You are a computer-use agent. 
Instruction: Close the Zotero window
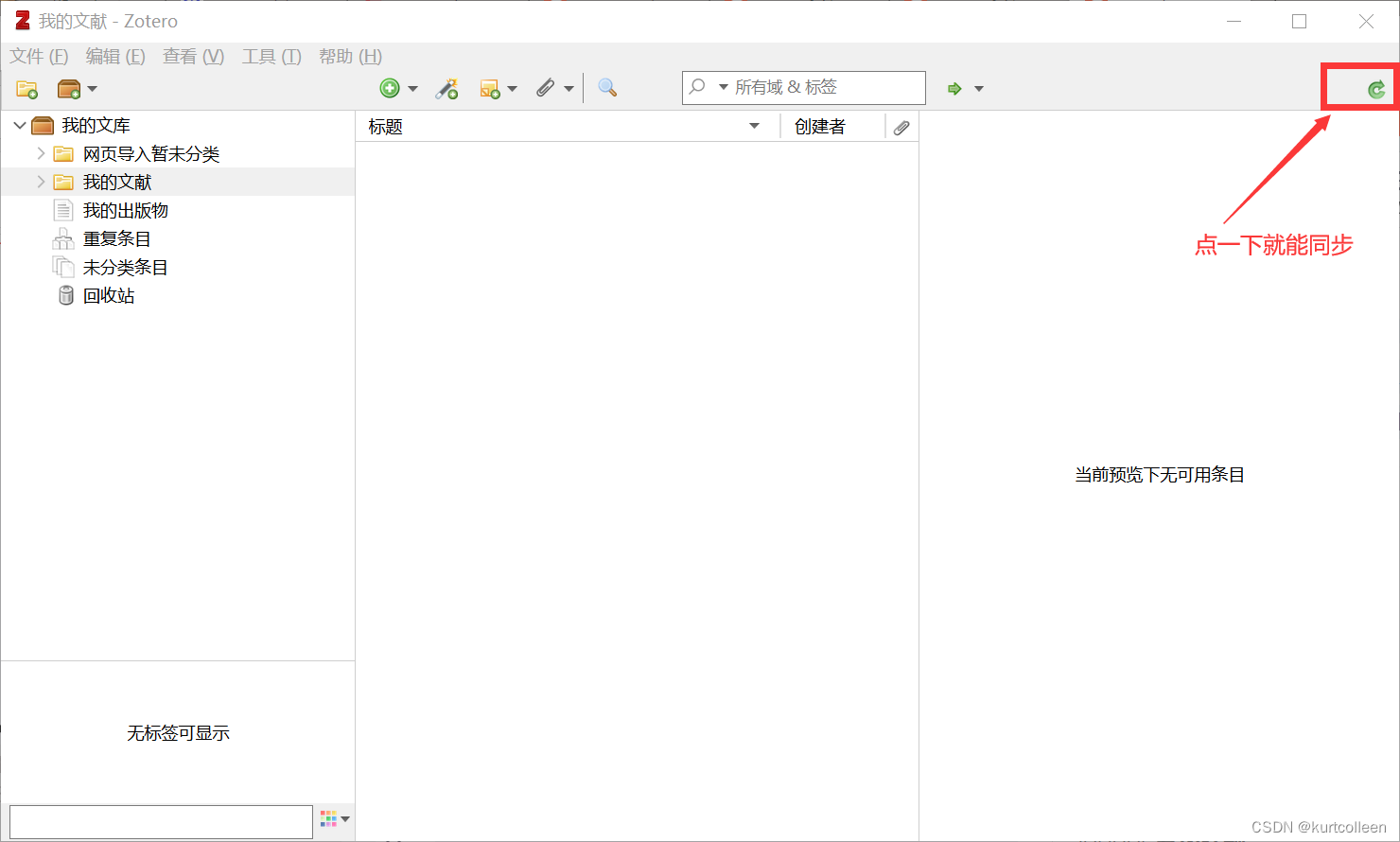[1366, 21]
